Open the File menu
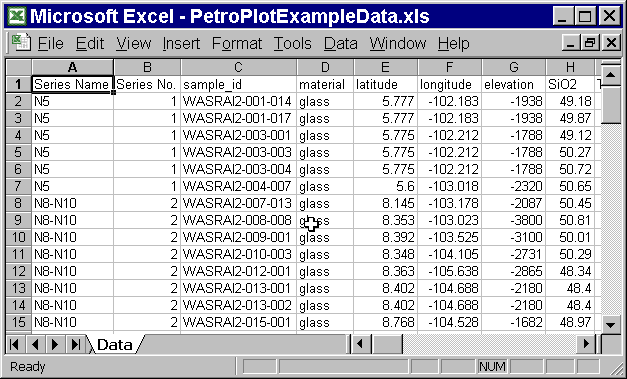Viewport: 627px width, 379px height. tap(50, 43)
